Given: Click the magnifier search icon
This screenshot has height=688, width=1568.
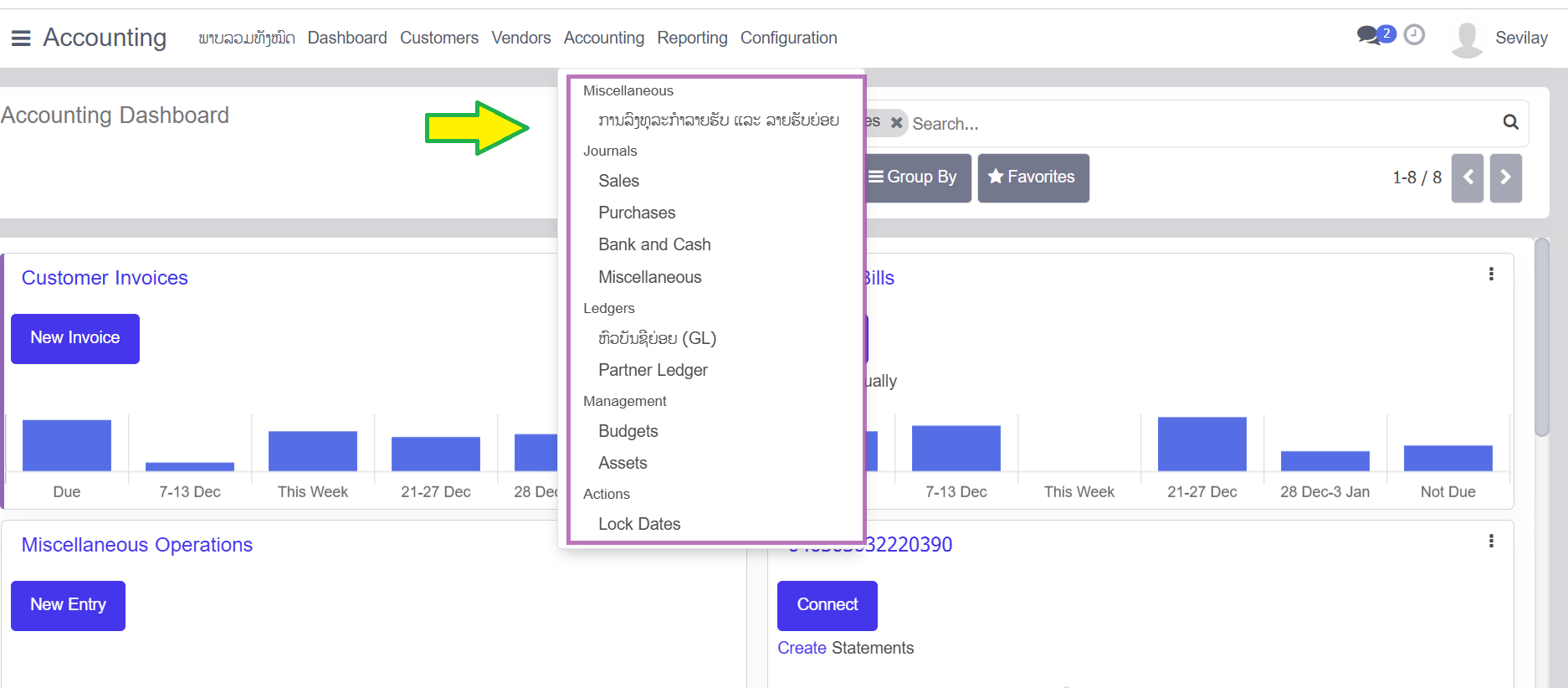Looking at the screenshot, I should [x=1510, y=122].
